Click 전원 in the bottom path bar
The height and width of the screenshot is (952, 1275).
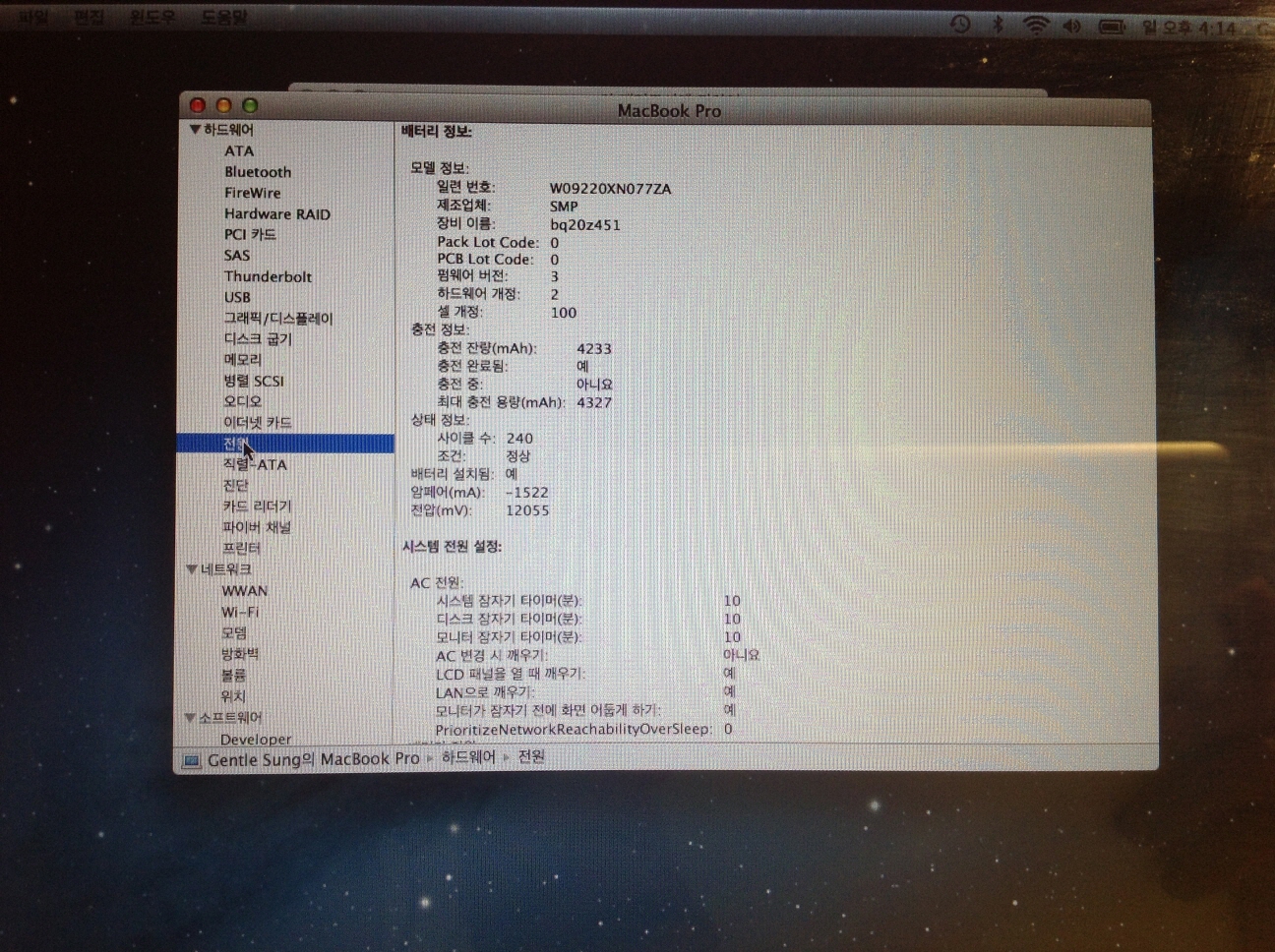(531, 756)
